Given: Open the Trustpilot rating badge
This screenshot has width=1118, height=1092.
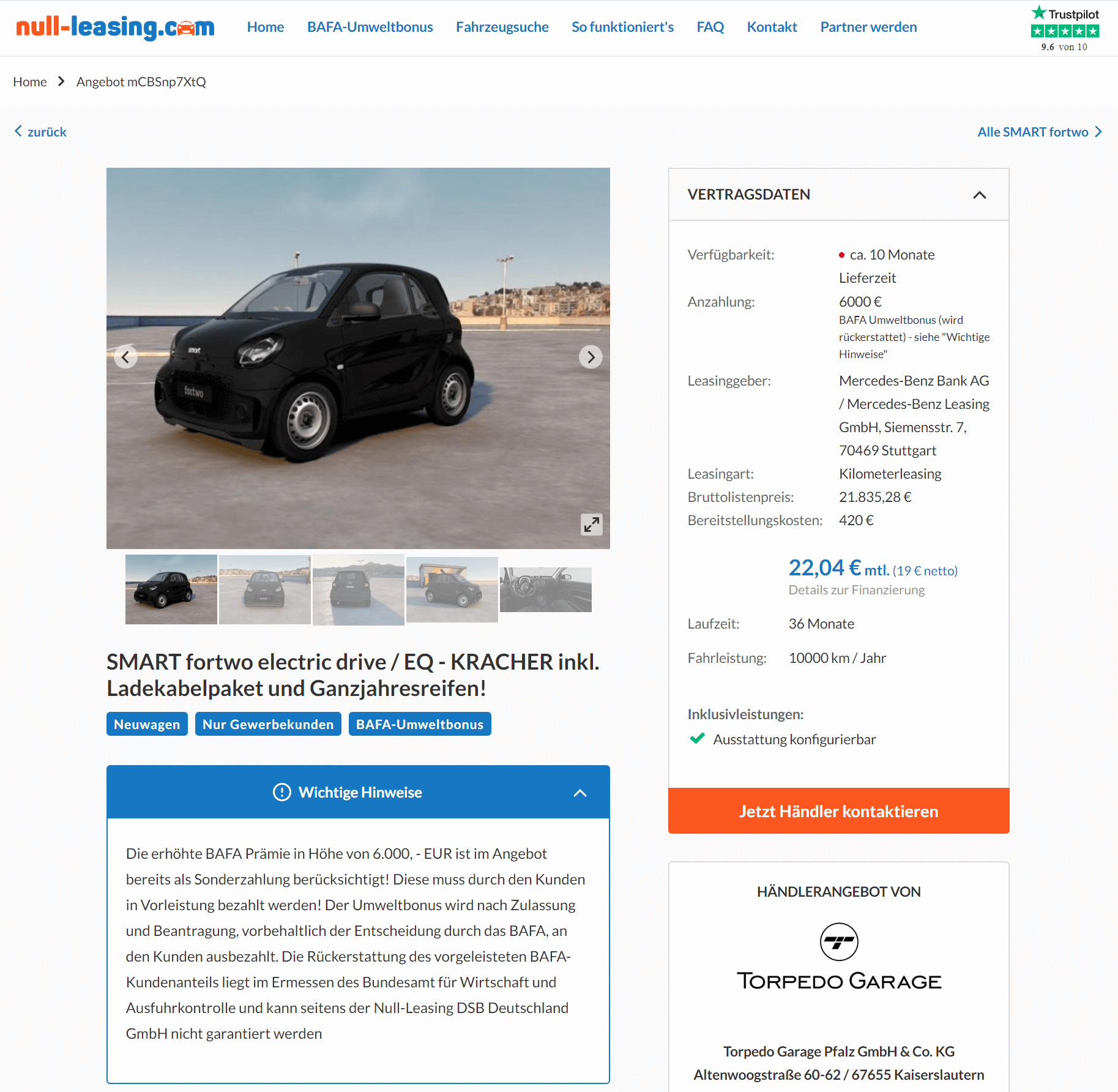Looking at the screenshot, I should tap(1065, 28).
